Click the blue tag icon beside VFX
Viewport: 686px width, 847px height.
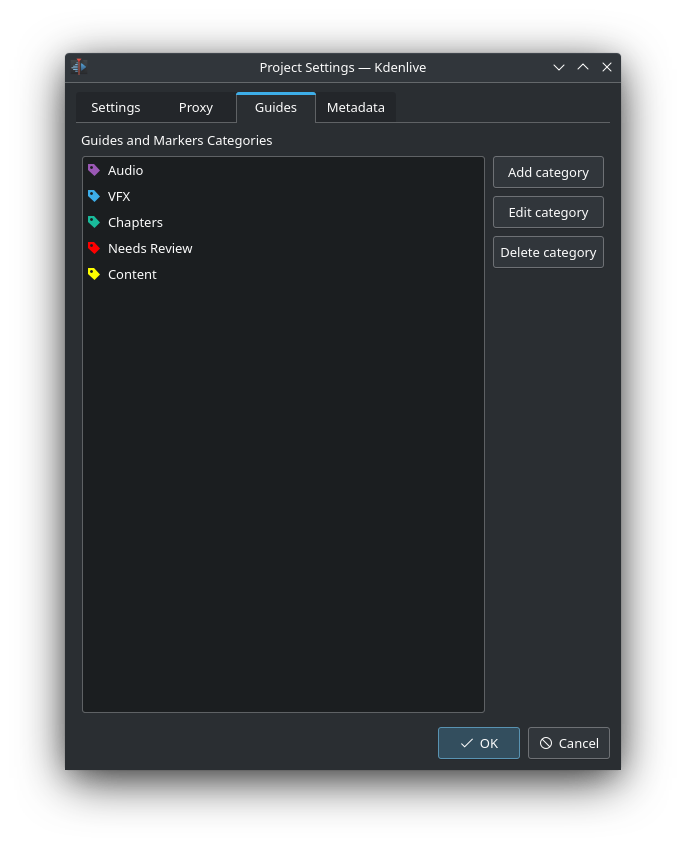point(94,196)
